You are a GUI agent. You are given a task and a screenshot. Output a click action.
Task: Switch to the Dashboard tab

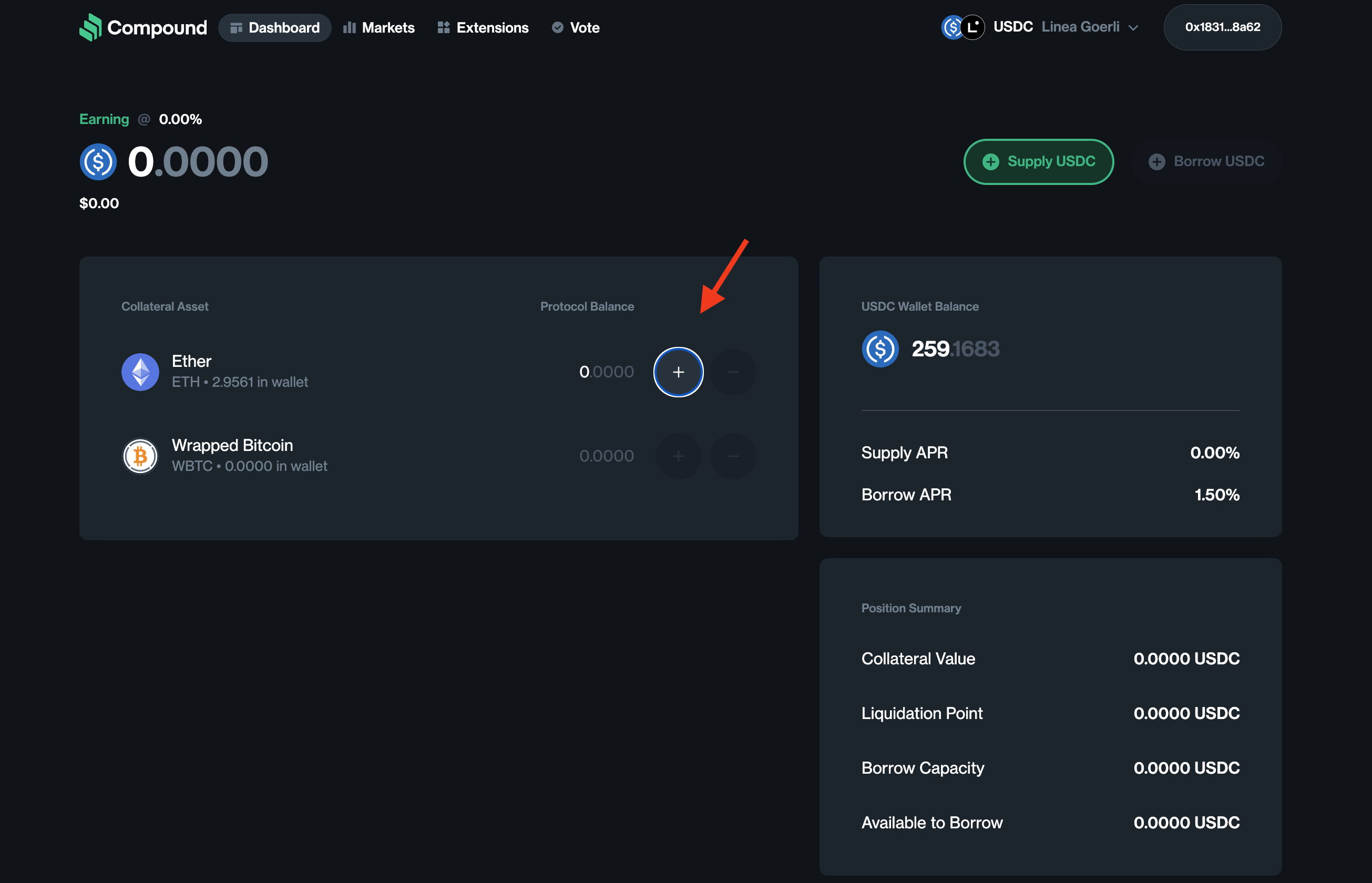click(x=274, y=27)
